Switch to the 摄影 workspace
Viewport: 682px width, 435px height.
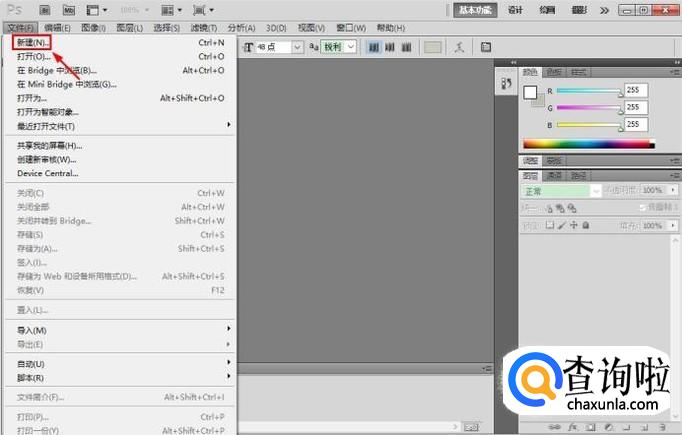(579, 10)
